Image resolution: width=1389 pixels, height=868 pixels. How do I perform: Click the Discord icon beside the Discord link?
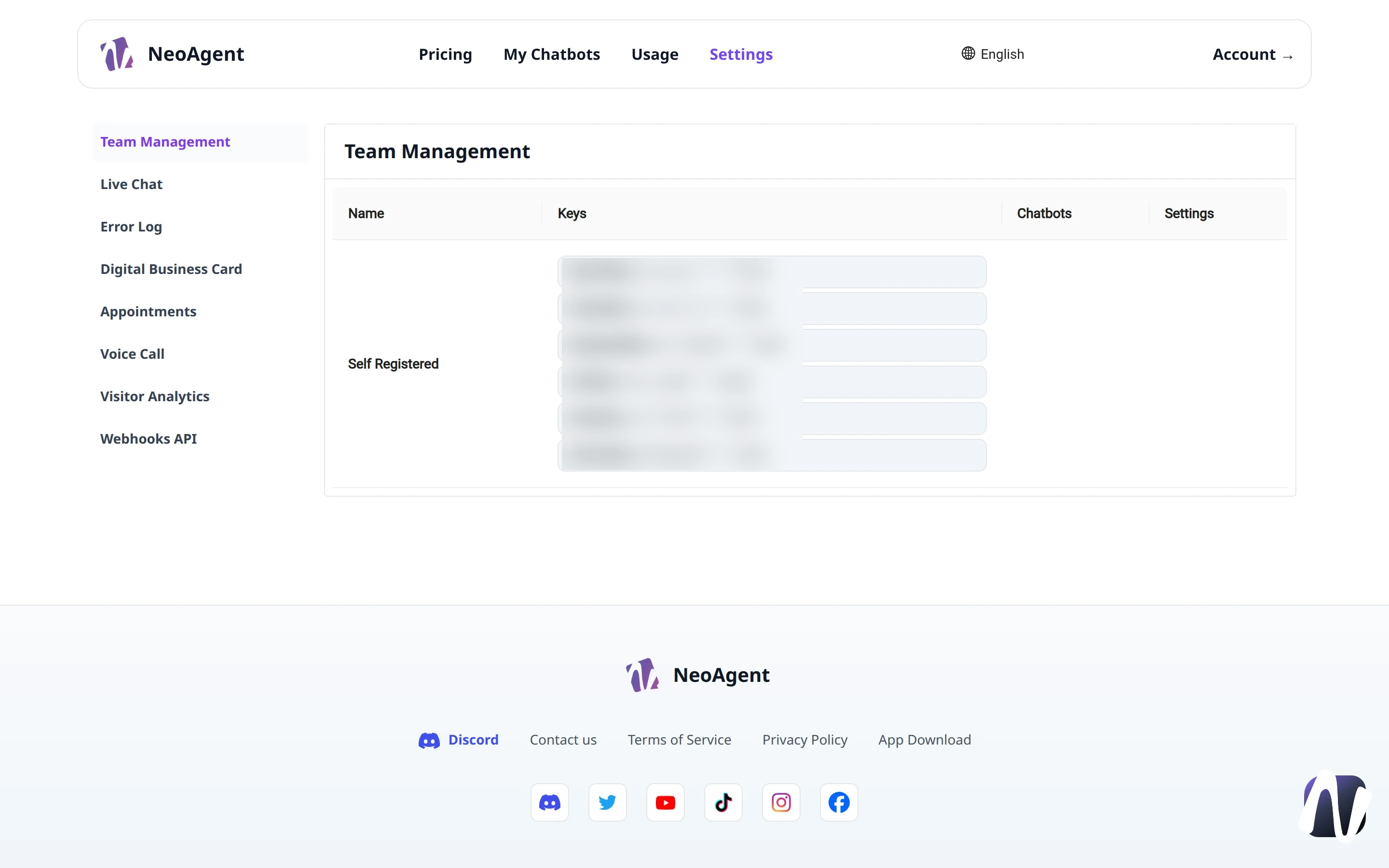(x=429, y=740)
